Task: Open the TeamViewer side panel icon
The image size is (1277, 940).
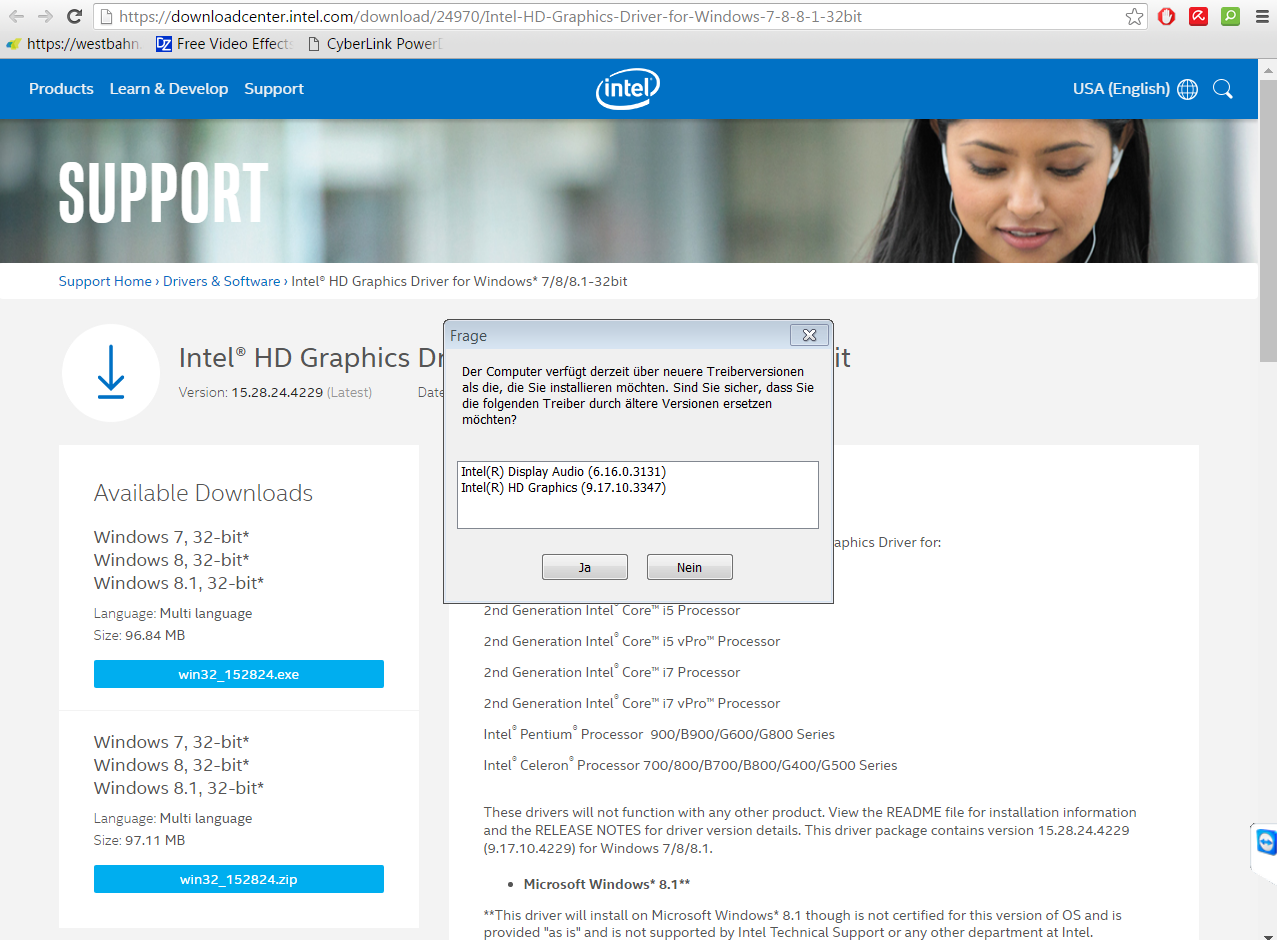Action: [1266, 843]
